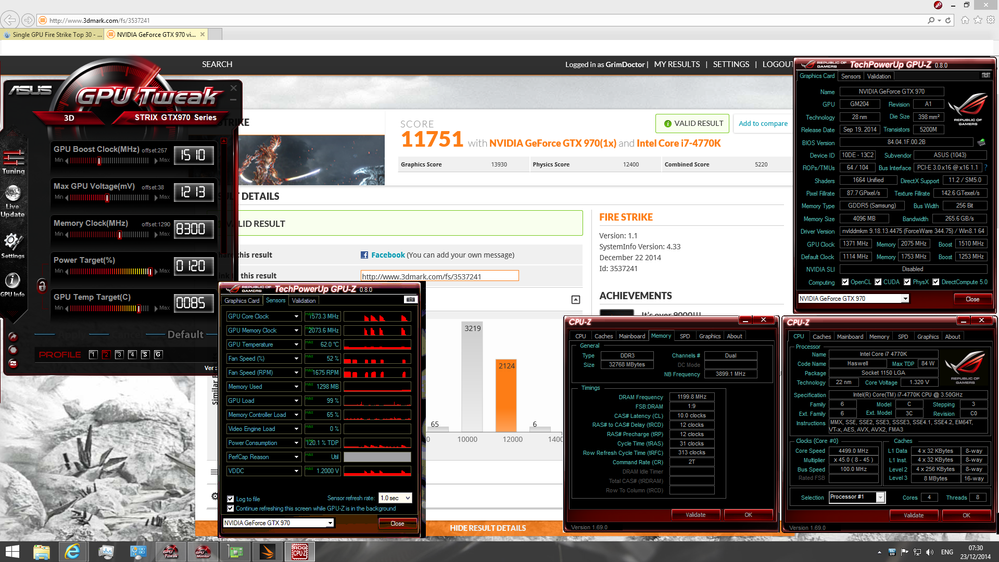This screenshot has height=562, width=999.
Task: Open the Power Consumption sensor dropdown
Action: 296,442
